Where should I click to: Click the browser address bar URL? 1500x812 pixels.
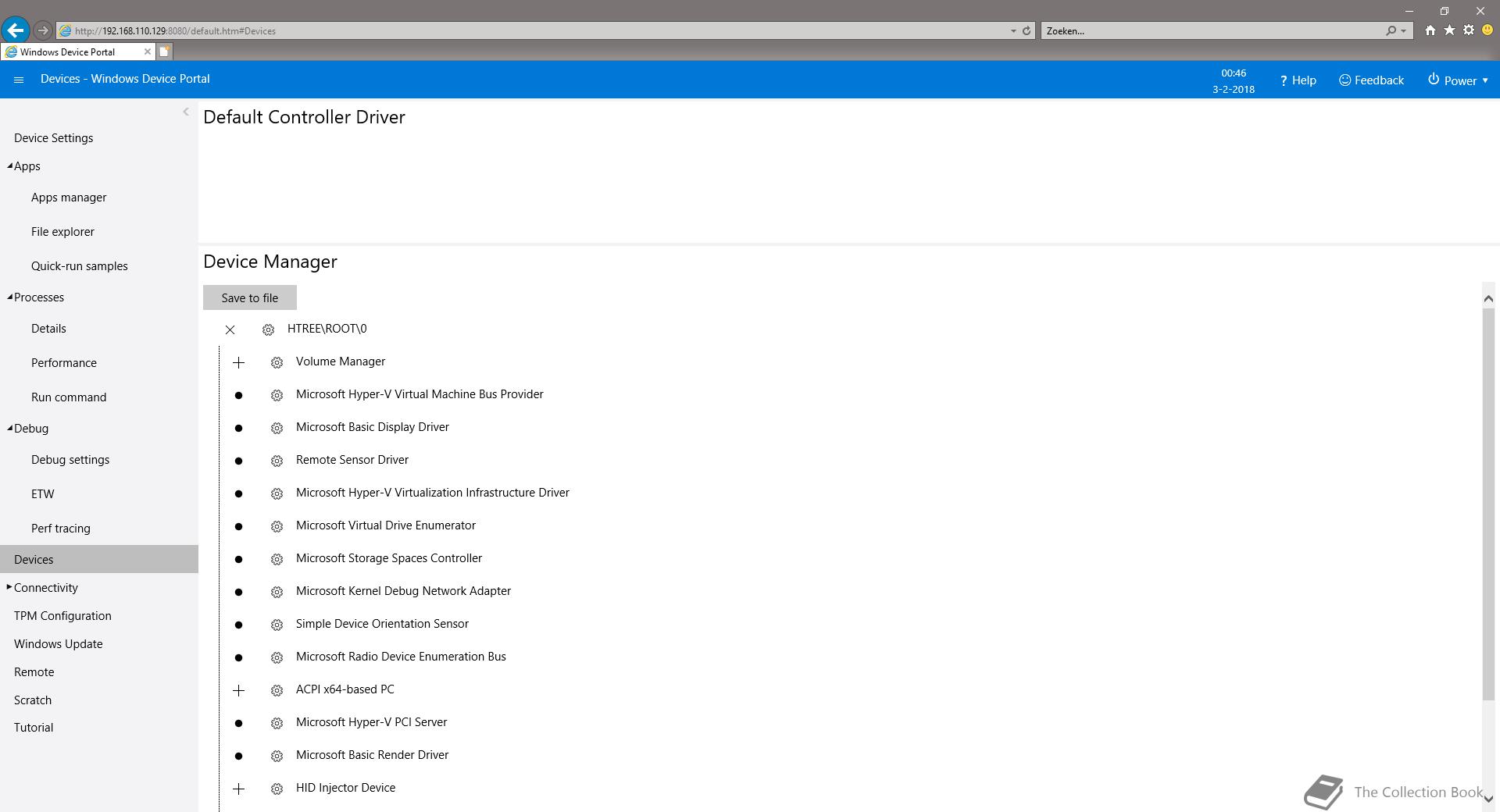coord(175,30)
